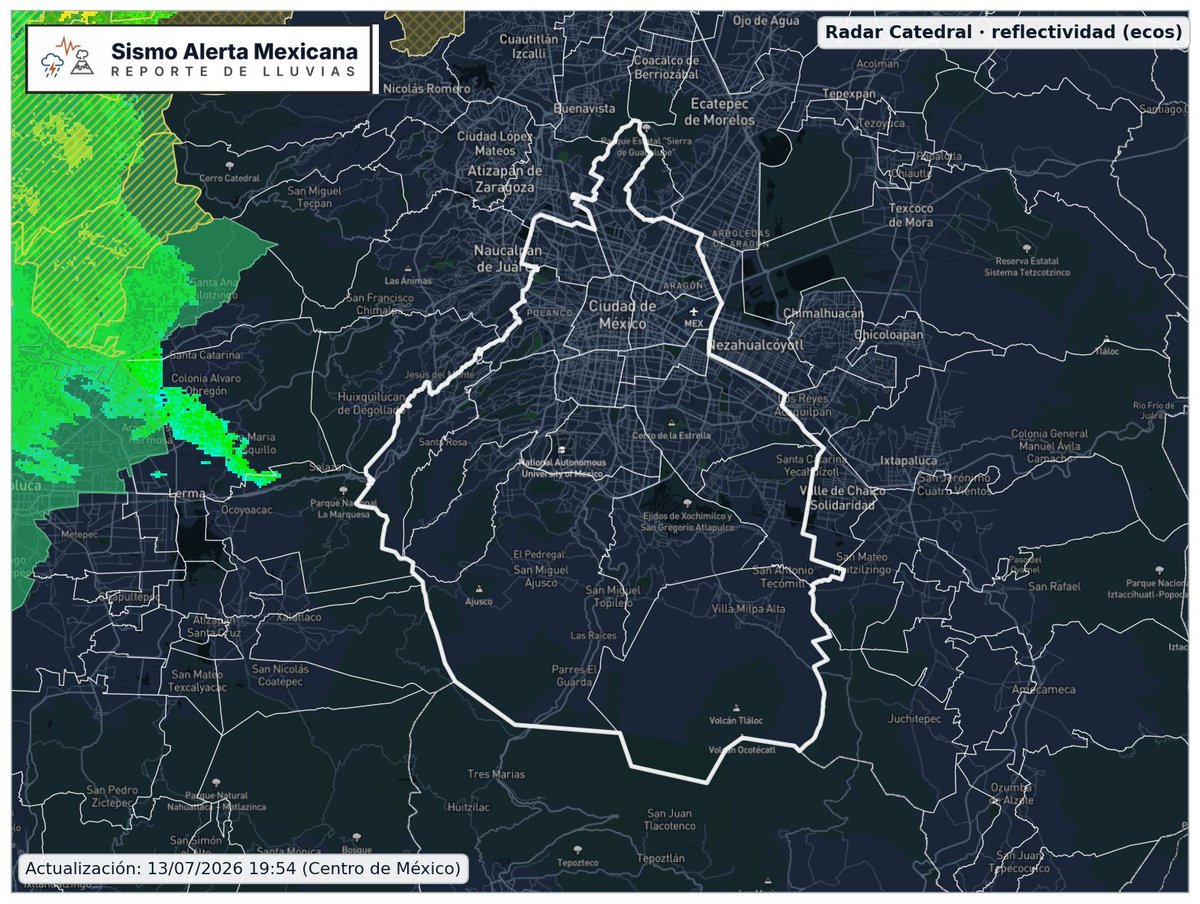
Task: Click the Amecameca label
Action: 1043,690
